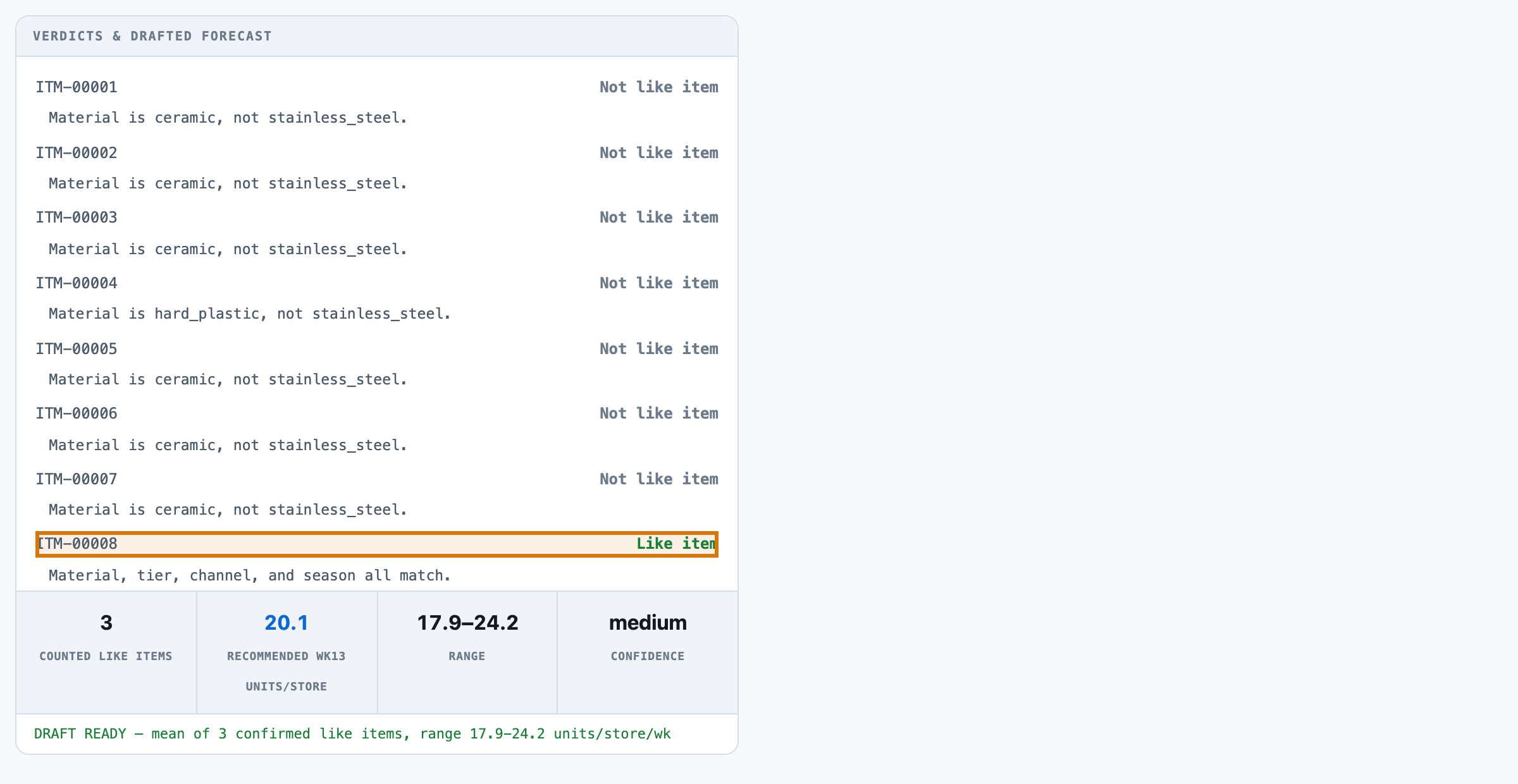Image resolution: width=1518 pixels, height=784 pixels.
Task: Click the Not like item label for ITM-00007
Action: [x=659, y=479]
